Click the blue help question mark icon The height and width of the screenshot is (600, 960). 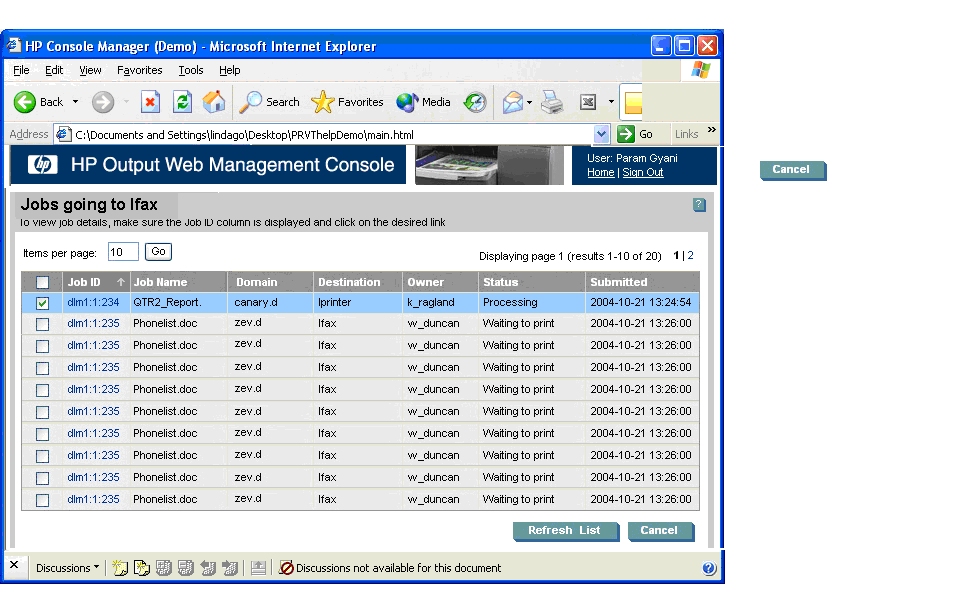[699, 204]
